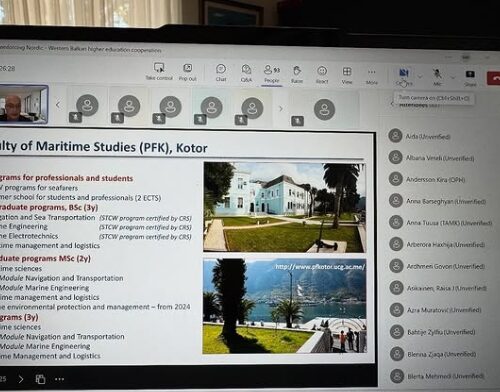Select attendee Andersson Kira in list
The image size is (500, 392).
coord(427,179)
